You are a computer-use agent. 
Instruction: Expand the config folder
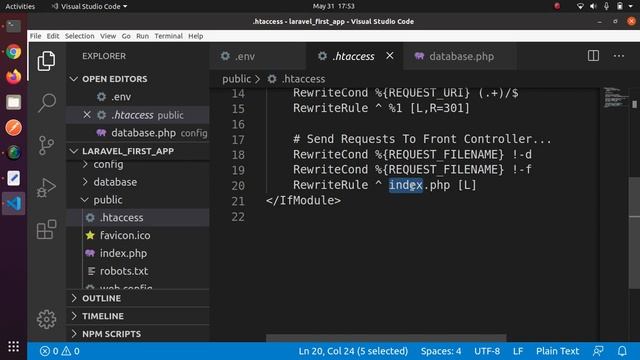(x=108, y=164)
